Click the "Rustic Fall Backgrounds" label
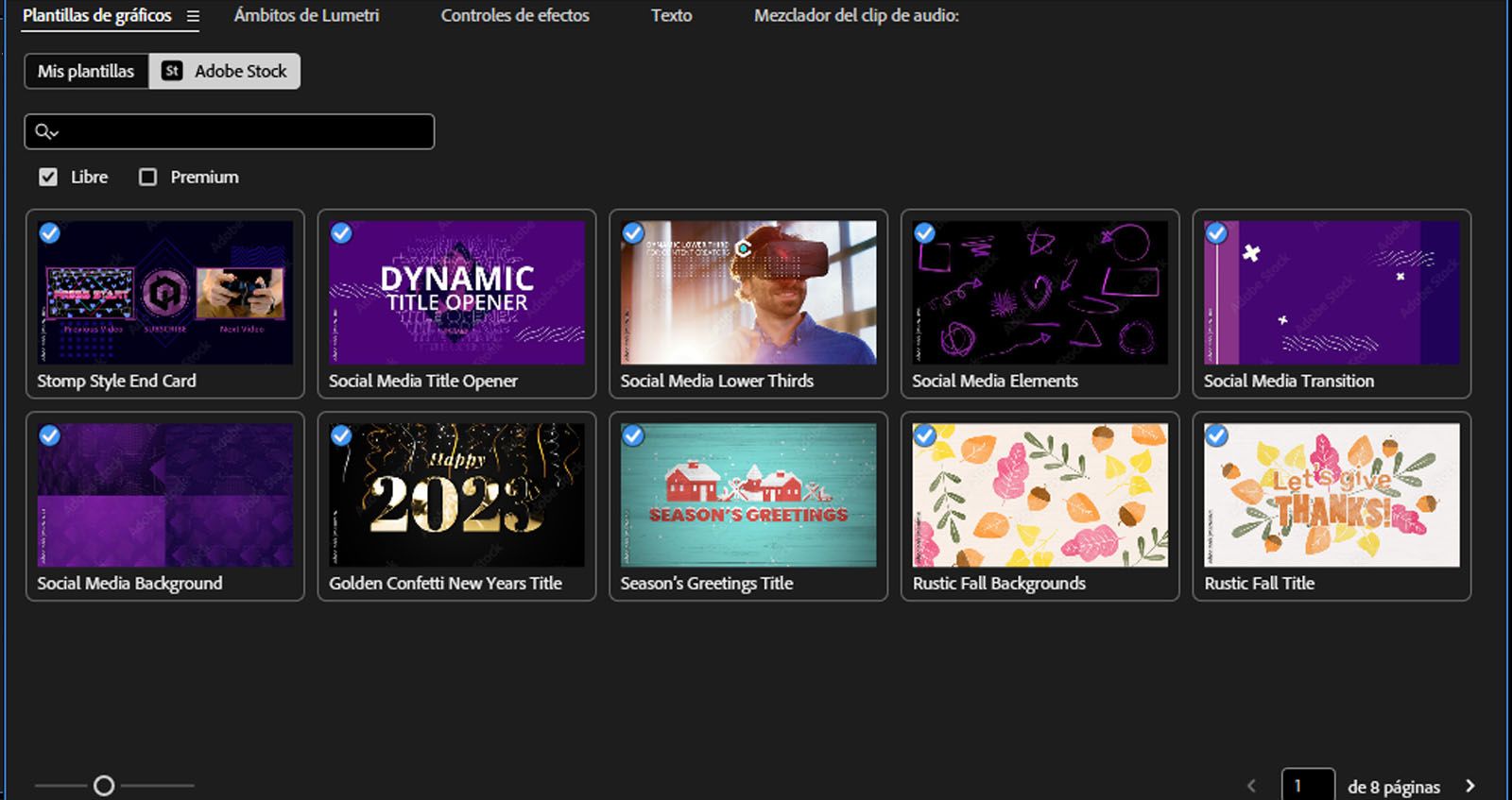The height and width of the screenshot is (800, 1512). click(1000, 583)
